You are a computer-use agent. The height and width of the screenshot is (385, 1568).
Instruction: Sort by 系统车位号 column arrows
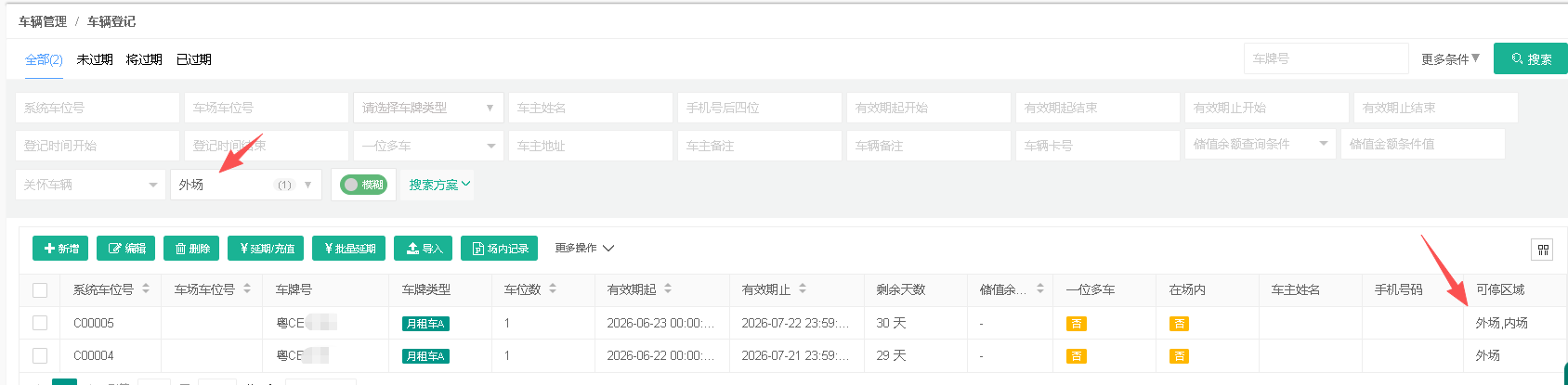coord(146,289)
